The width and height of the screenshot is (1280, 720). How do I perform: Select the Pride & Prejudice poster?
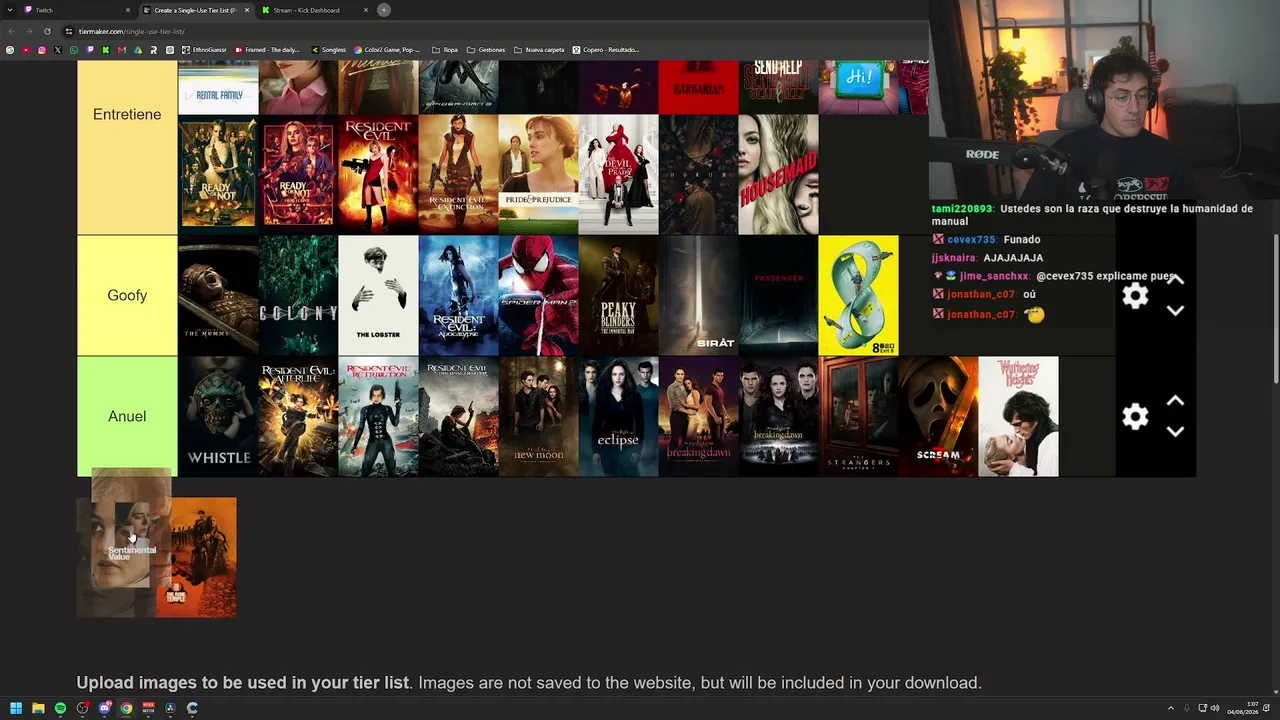[538, 174]
